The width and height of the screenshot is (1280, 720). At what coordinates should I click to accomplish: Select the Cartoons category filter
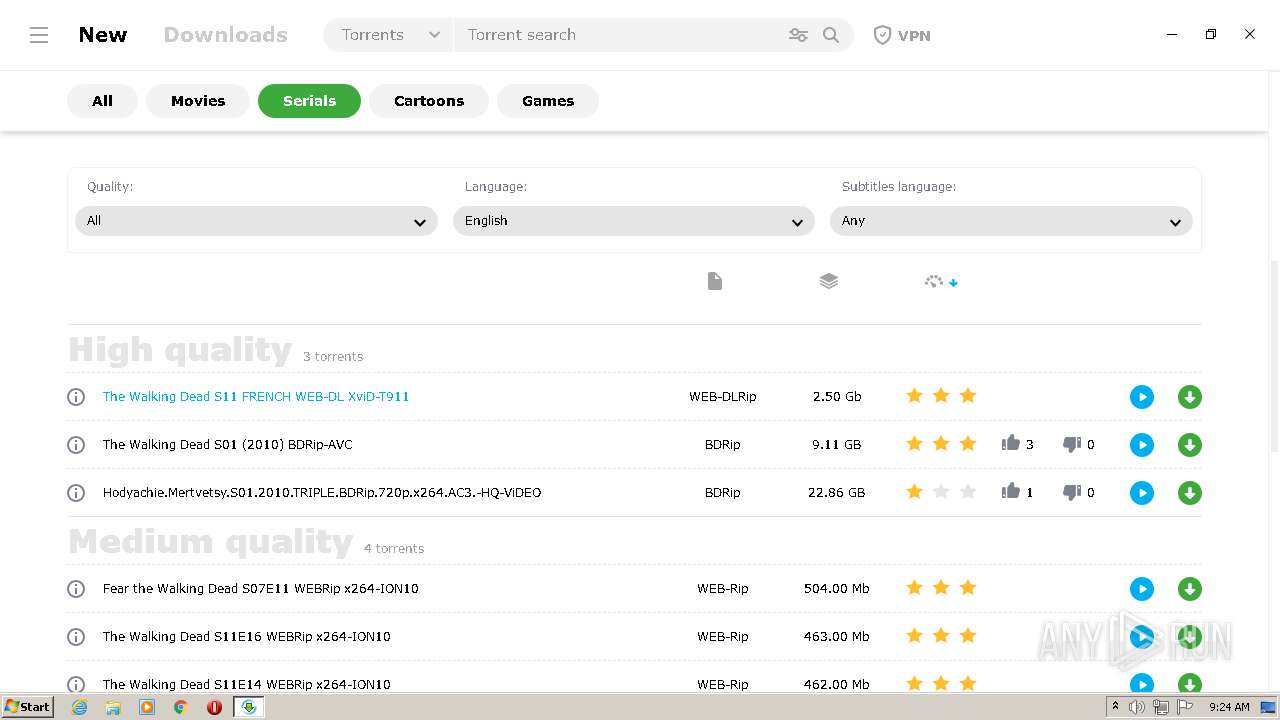coord(429,101)
